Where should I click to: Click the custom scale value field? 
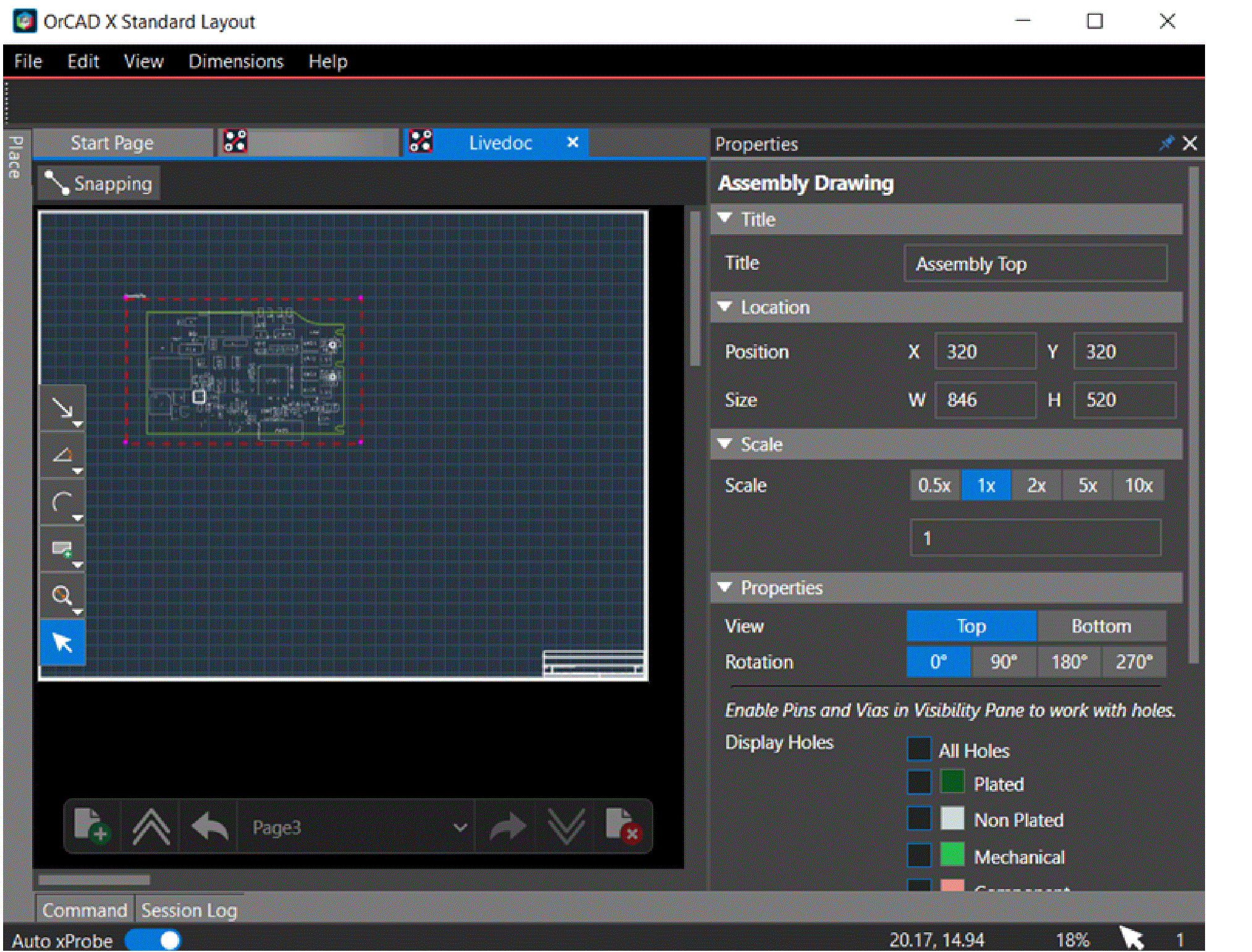[x=1036, y=537]
